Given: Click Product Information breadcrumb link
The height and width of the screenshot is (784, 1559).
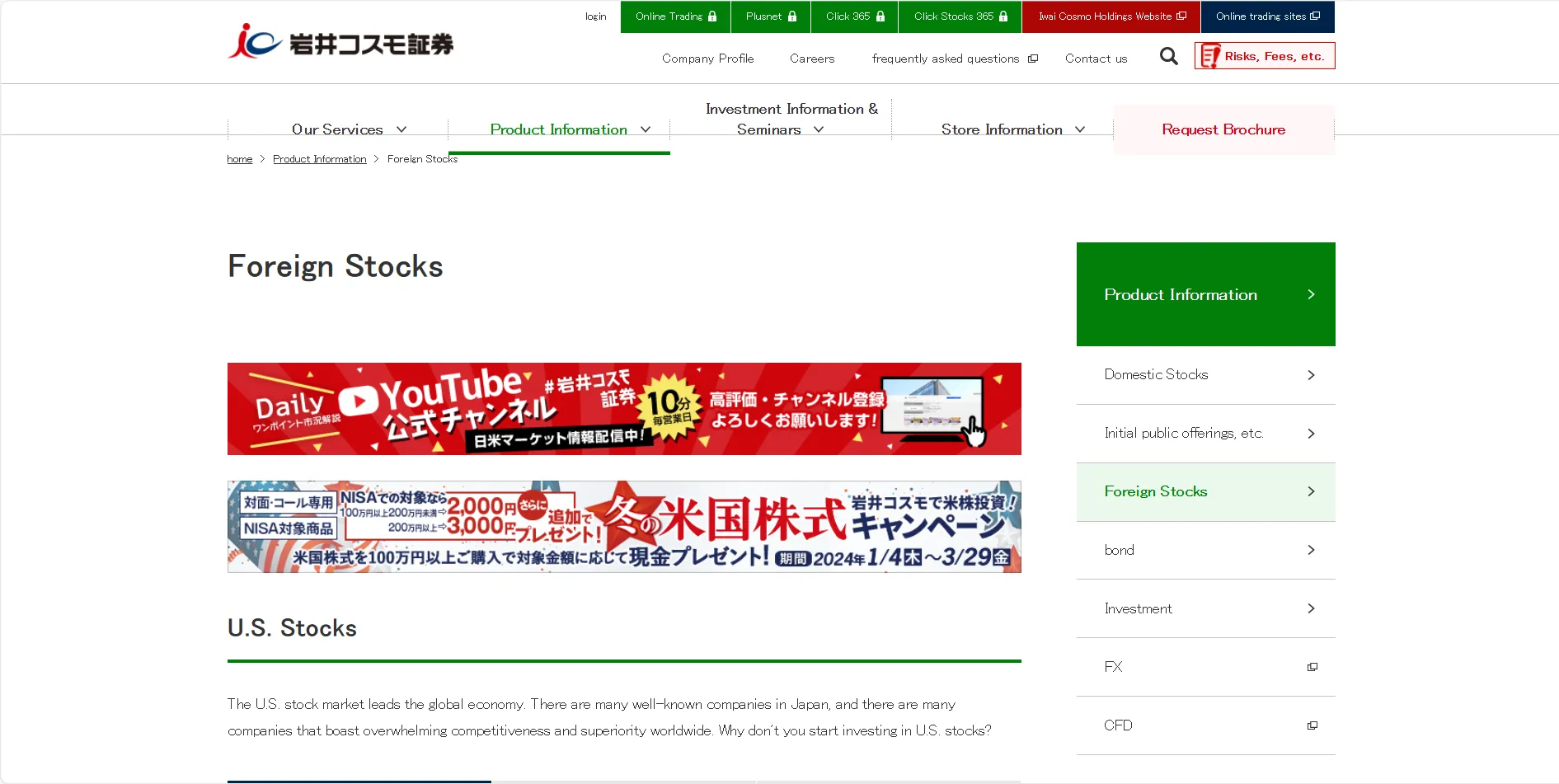Looking at the screenshot, I should pyautogui.click(x=320, y=159).
